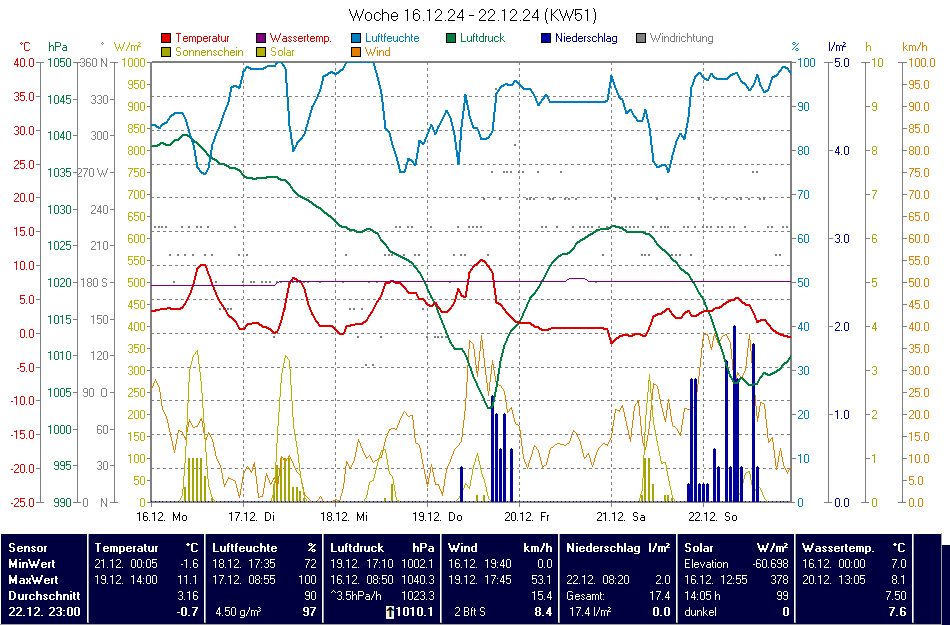Click the Solar column header in table
The width and height of the screenshot is (950, 625).
[x=699, y=547]
